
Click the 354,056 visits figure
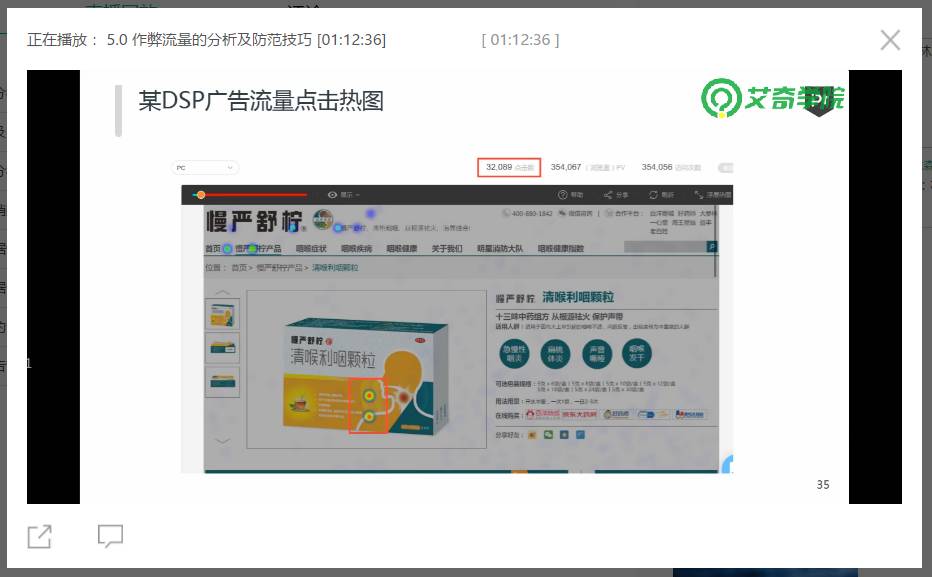[657, 167]
